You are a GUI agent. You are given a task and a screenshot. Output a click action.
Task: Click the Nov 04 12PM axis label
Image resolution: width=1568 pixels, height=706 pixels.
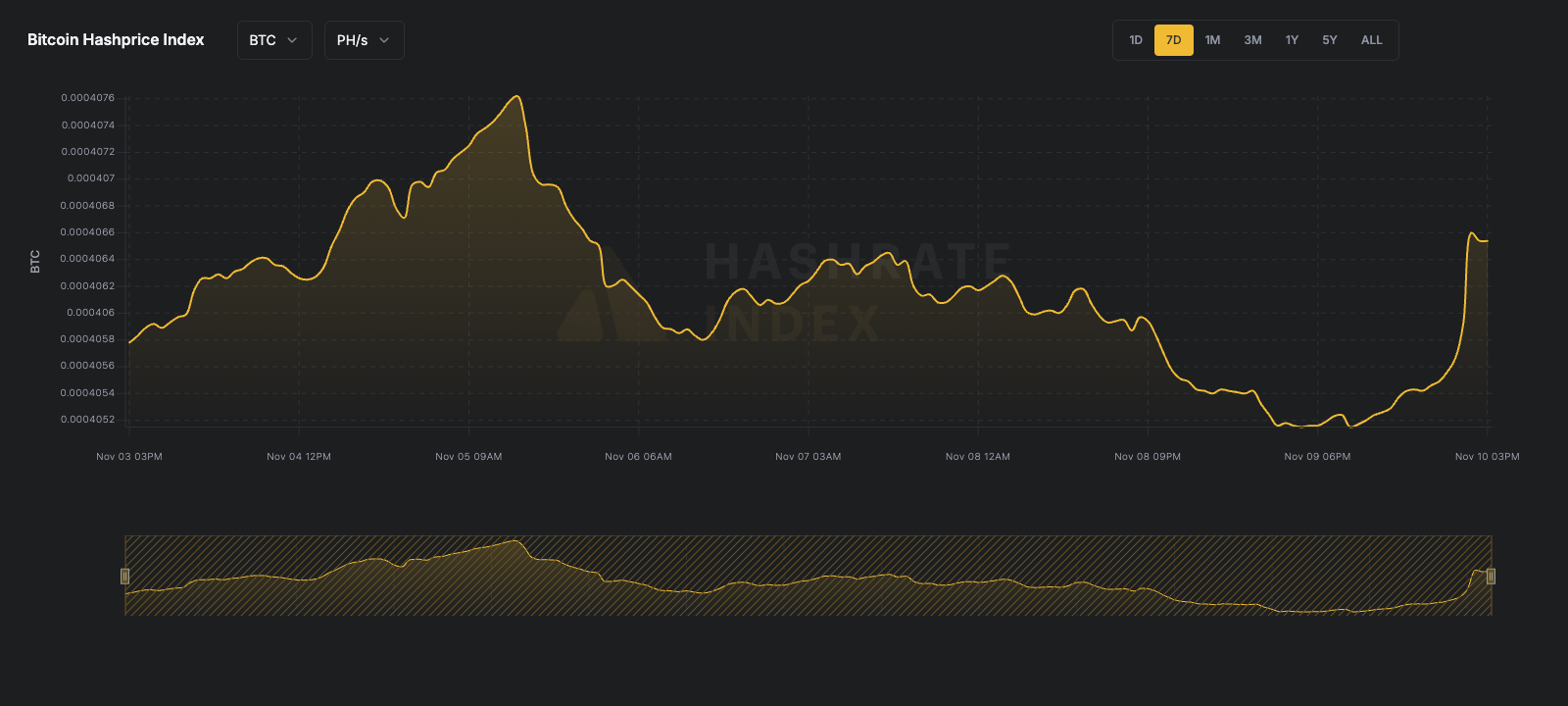pyautogui.click(x=299, y=457)
